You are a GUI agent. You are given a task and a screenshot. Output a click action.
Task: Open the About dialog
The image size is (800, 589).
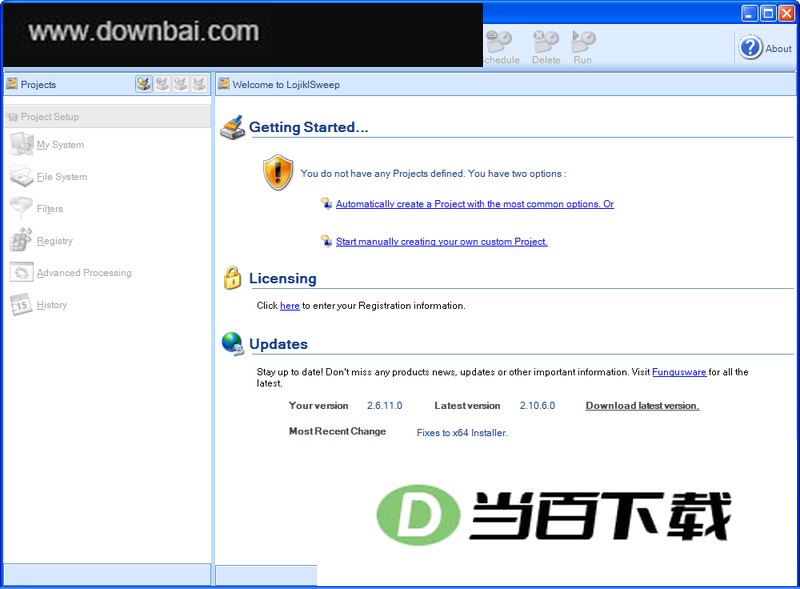coord(765,48)
